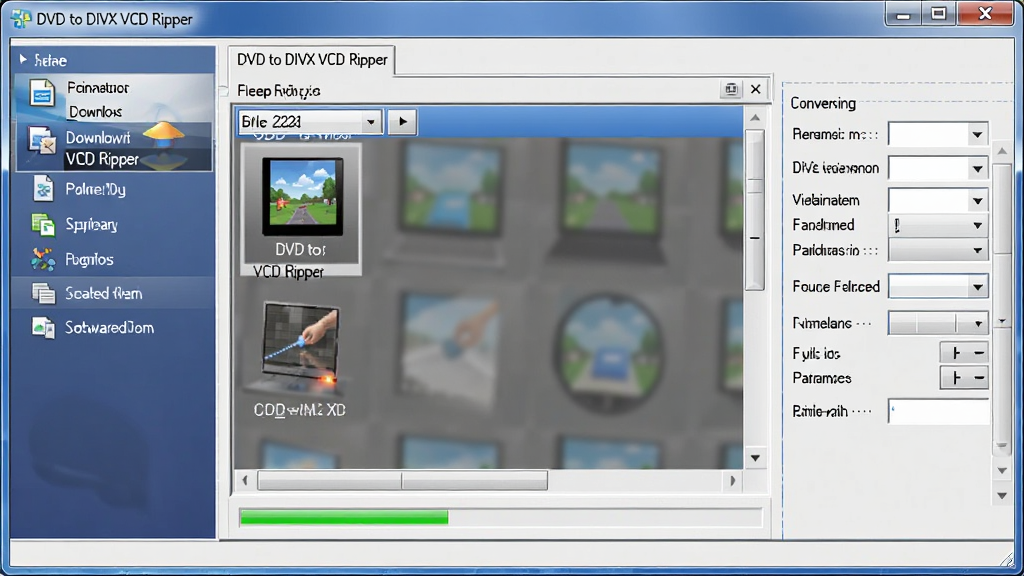Click the thumbnail list scroll-up arrow
Viewport: 1024px width, 576px height.
click(x=755, y=118)
